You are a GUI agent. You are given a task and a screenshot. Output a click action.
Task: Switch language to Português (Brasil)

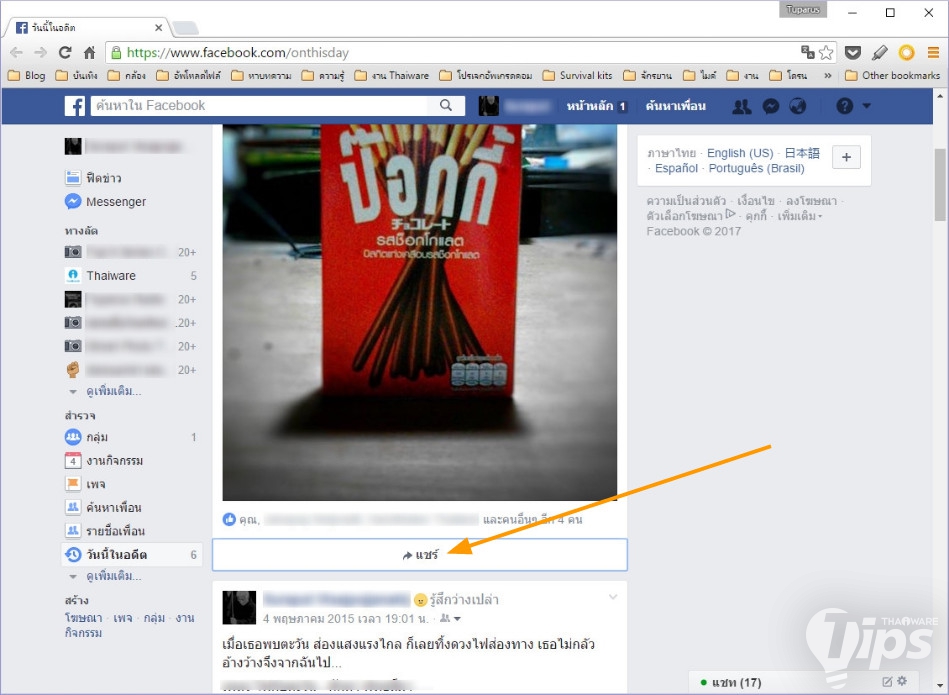coord(757,168)
